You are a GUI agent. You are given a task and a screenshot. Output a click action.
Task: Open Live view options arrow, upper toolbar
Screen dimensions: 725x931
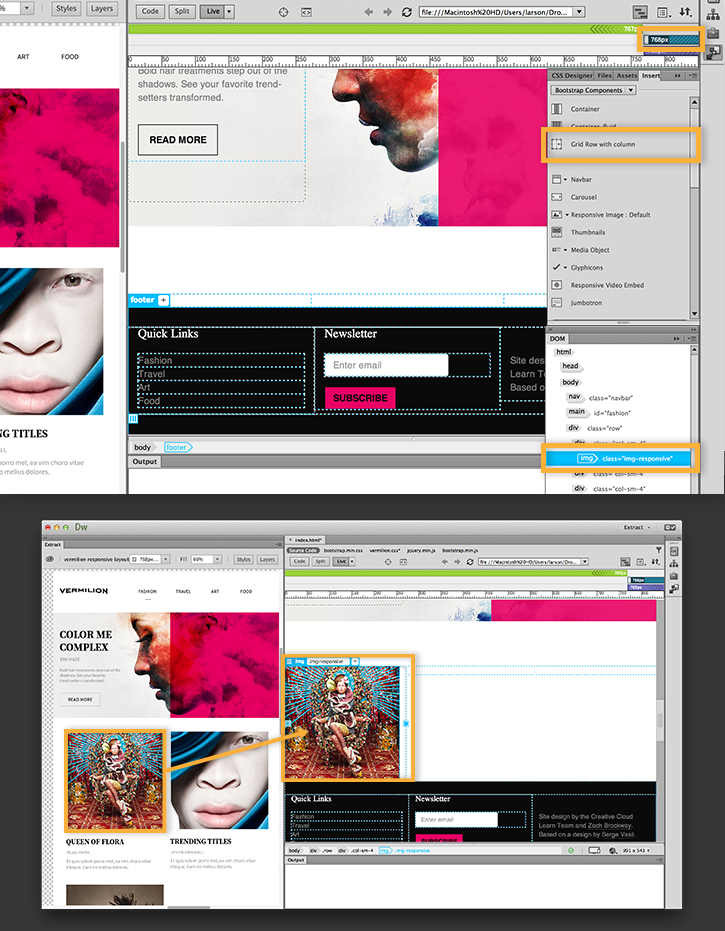point(230,11)
